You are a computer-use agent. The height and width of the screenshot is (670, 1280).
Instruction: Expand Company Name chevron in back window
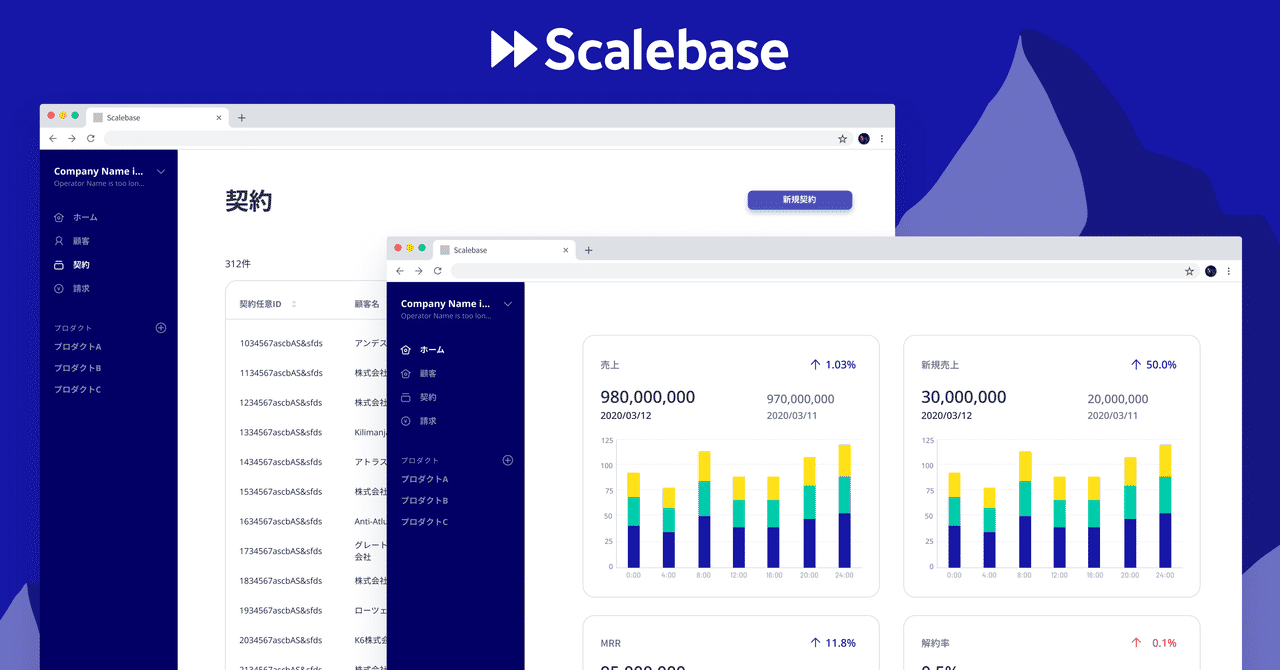click(161, 172)
